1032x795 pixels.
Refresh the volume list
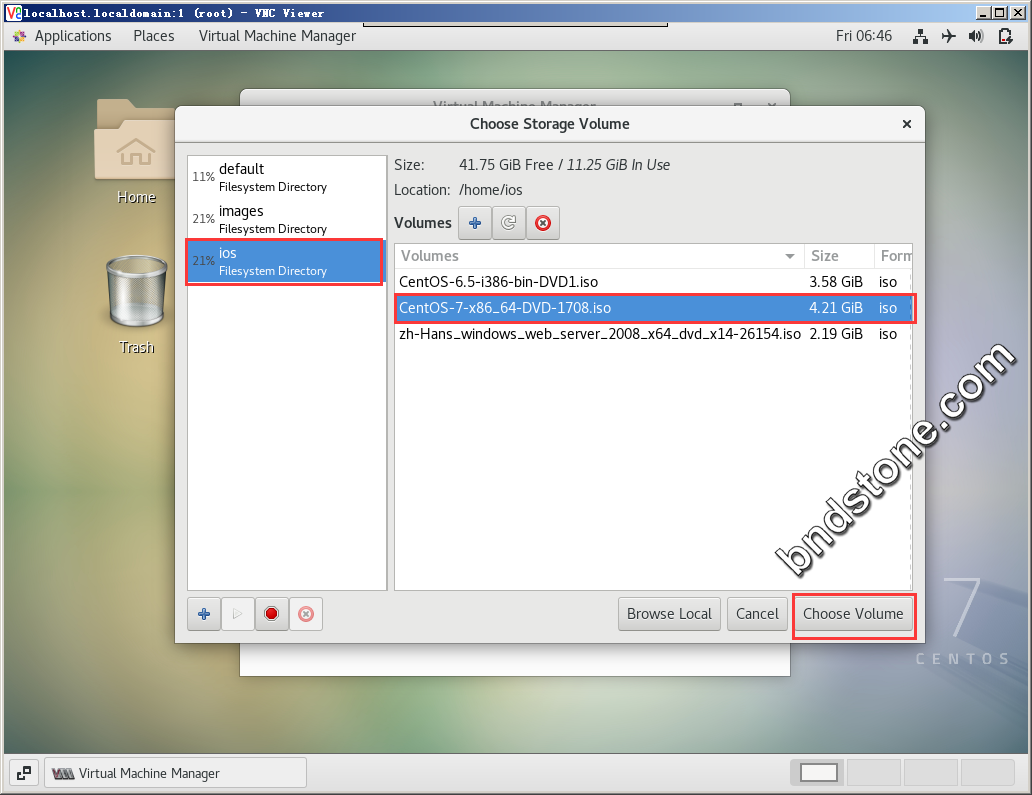509,223
